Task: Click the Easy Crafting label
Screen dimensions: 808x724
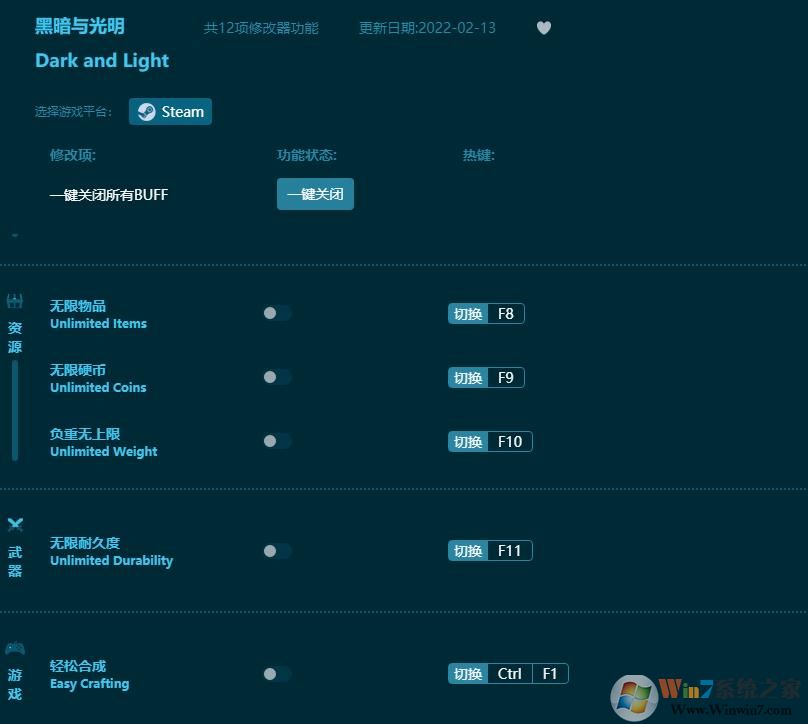Action: click(90, 684)
